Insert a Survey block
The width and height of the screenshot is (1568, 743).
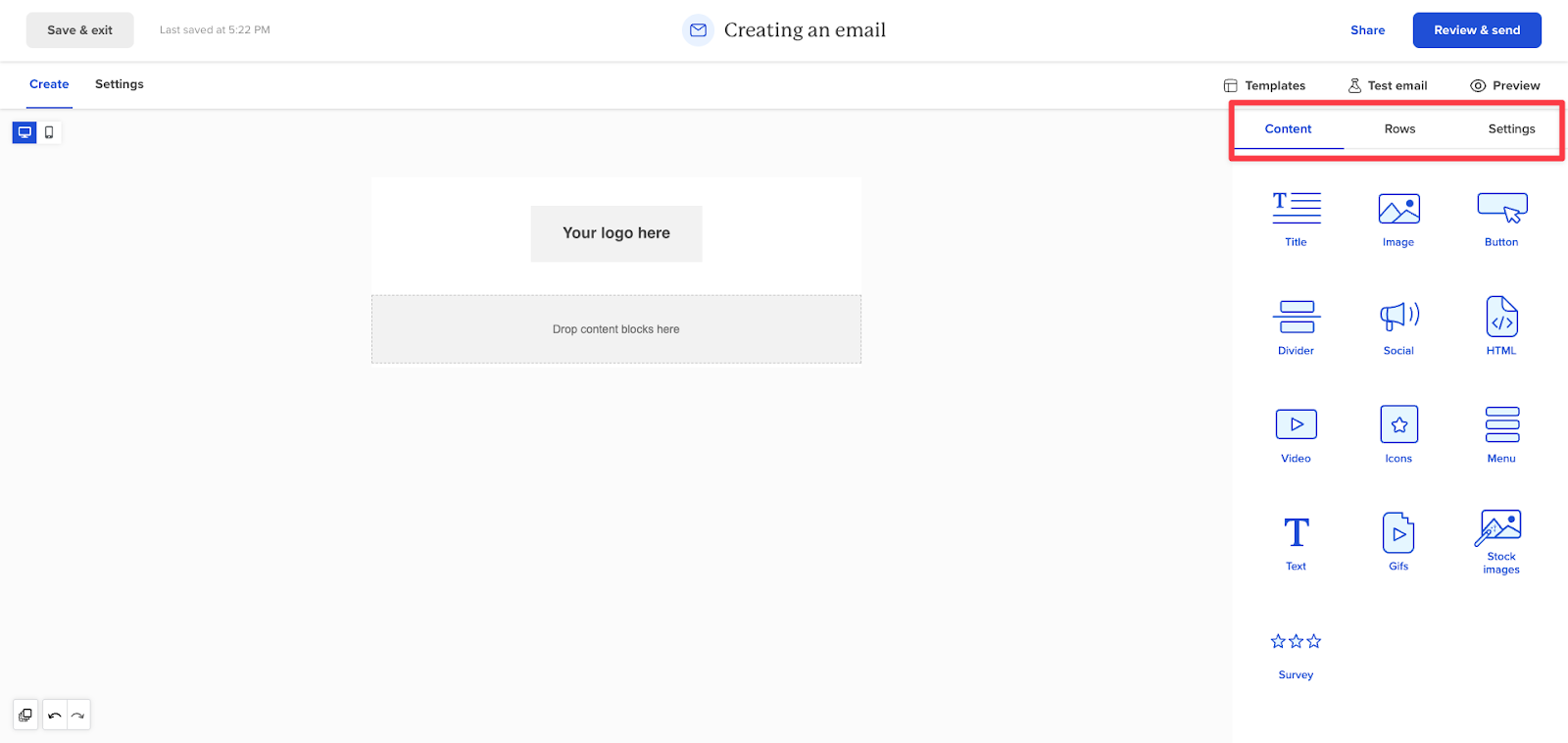click(x=1295, y=652)
